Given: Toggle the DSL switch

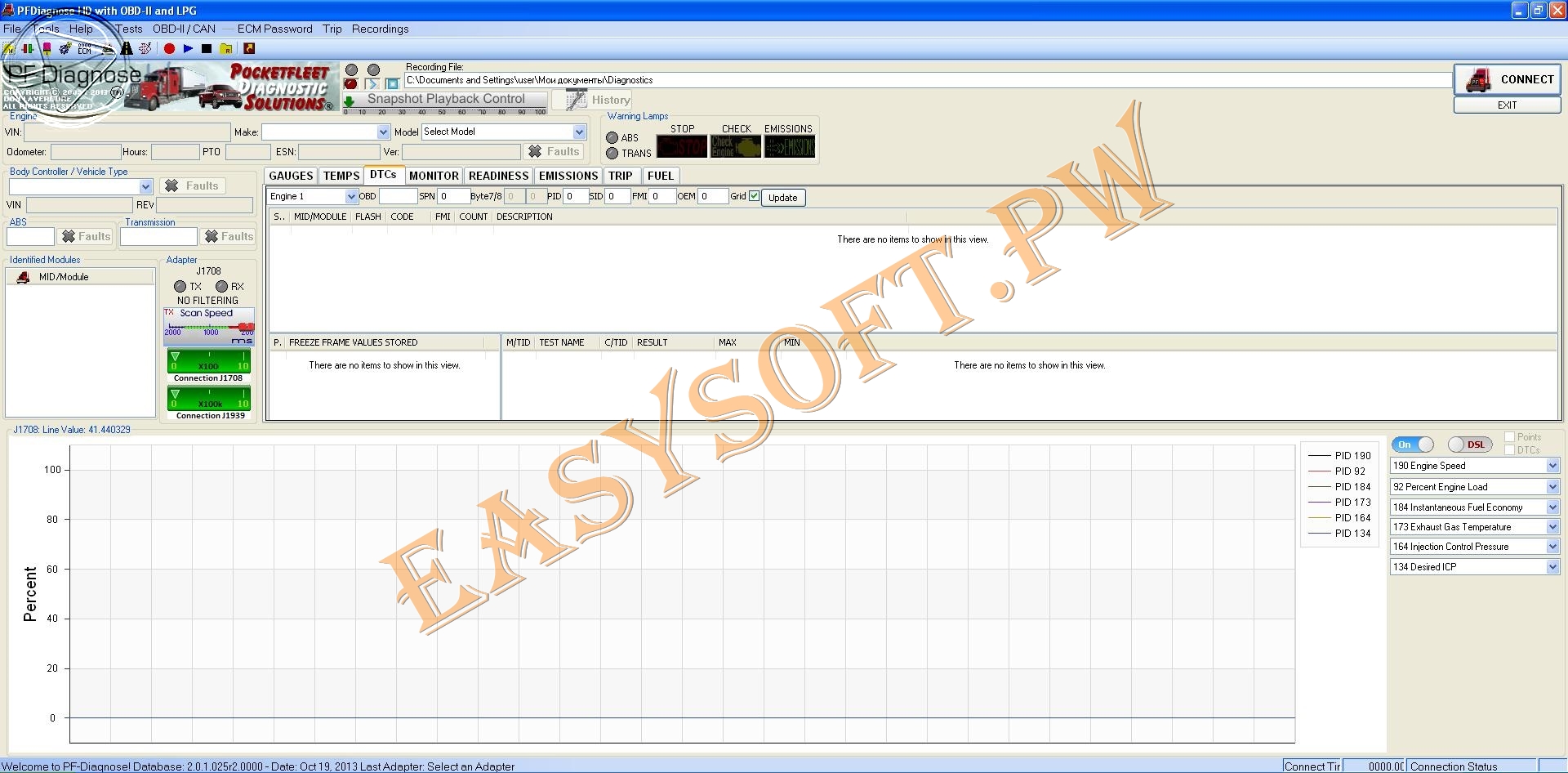Looking at the screenshot, I should click(1469, 445).
